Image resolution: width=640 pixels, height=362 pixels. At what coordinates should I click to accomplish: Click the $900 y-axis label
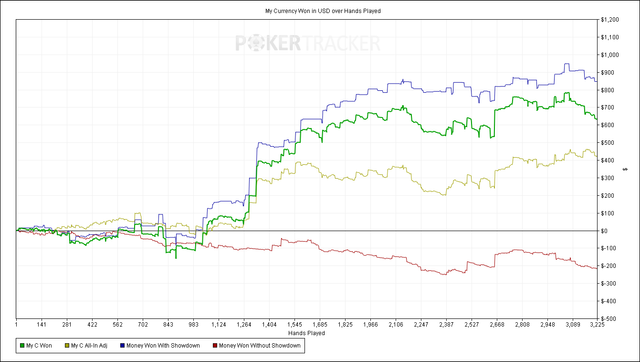607,72
